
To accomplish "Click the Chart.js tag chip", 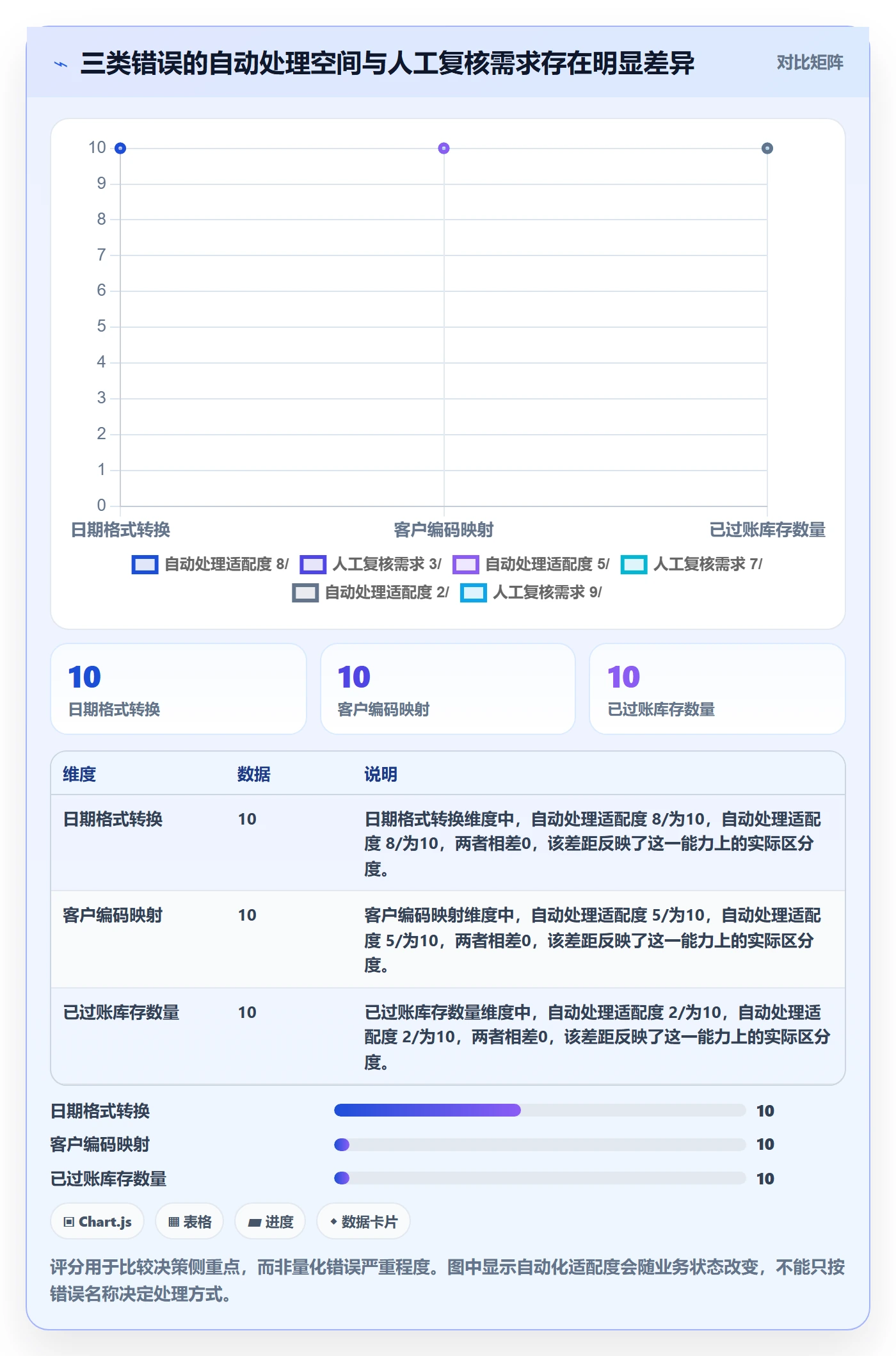I will (x=97, y=1222).
